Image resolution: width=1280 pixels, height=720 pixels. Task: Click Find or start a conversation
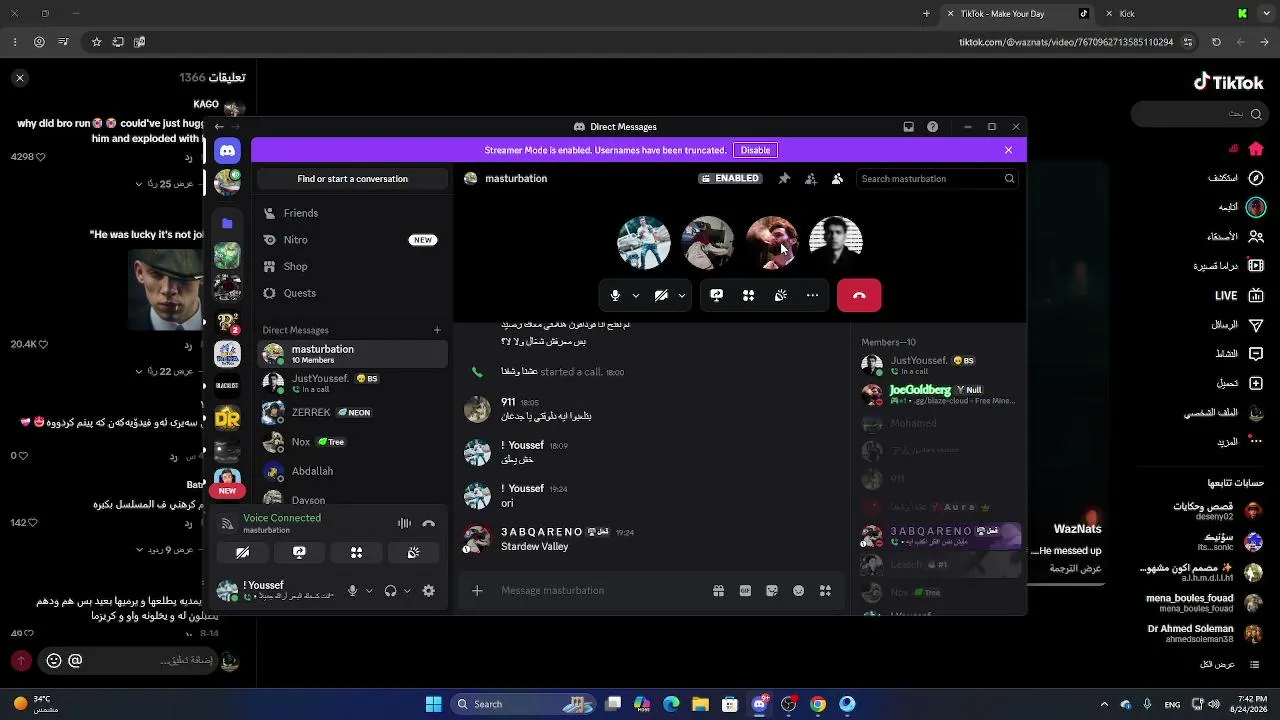(352, 179)
